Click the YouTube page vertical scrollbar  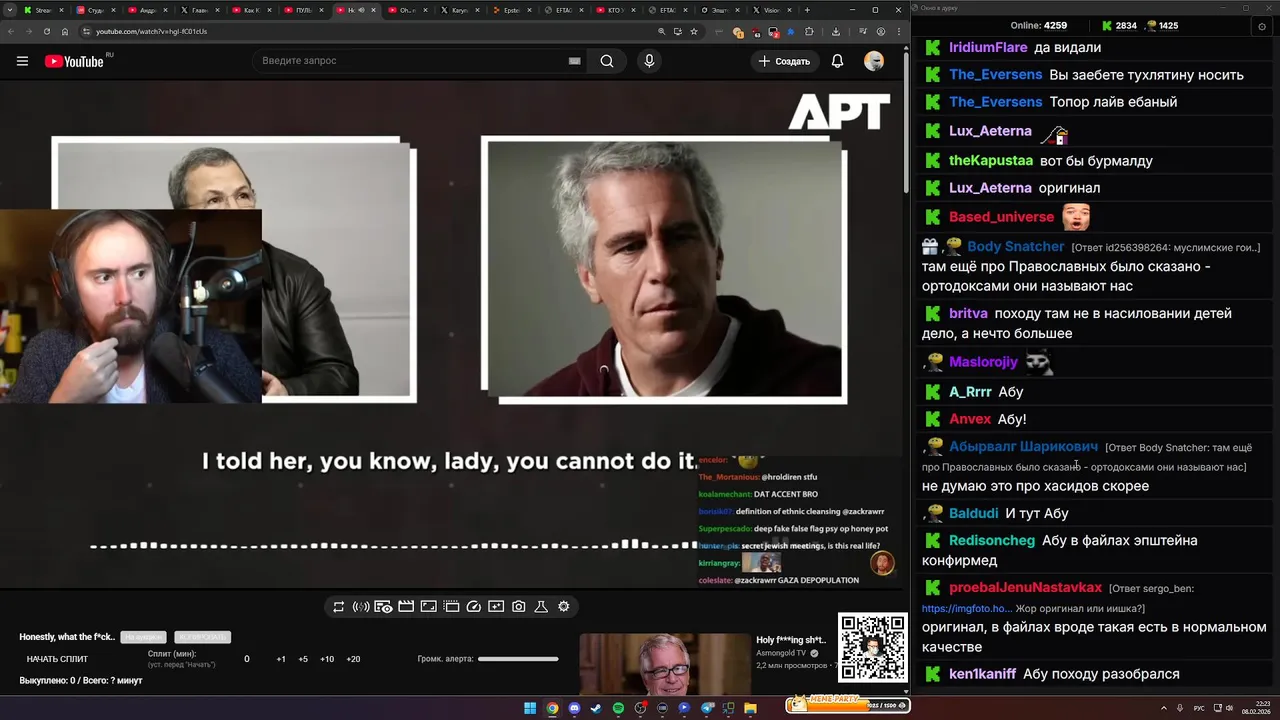pyautogui.click(x=906, y=120)
